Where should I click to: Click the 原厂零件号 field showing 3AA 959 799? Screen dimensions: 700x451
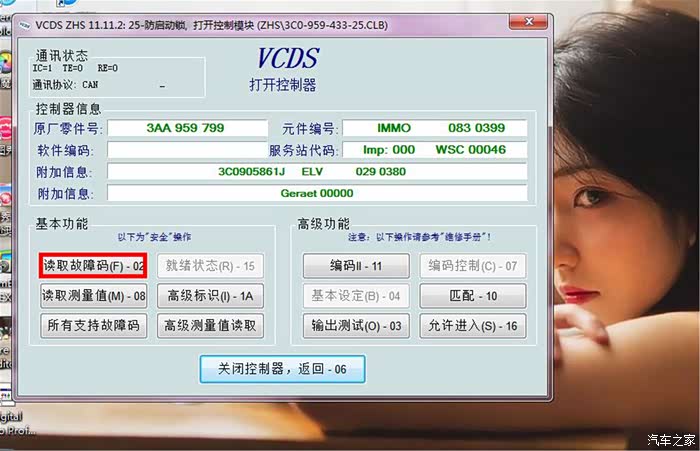(x=186, y=128)
